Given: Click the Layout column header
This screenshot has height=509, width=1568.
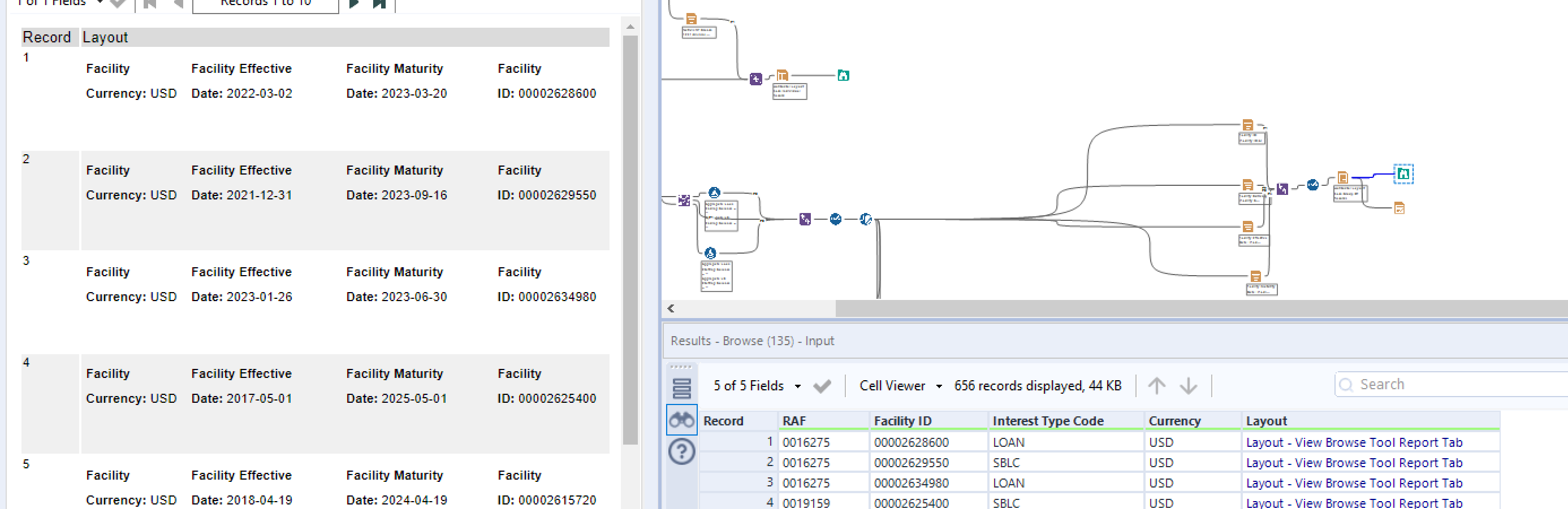Looking at the screenshot, I should (1267, 420).
